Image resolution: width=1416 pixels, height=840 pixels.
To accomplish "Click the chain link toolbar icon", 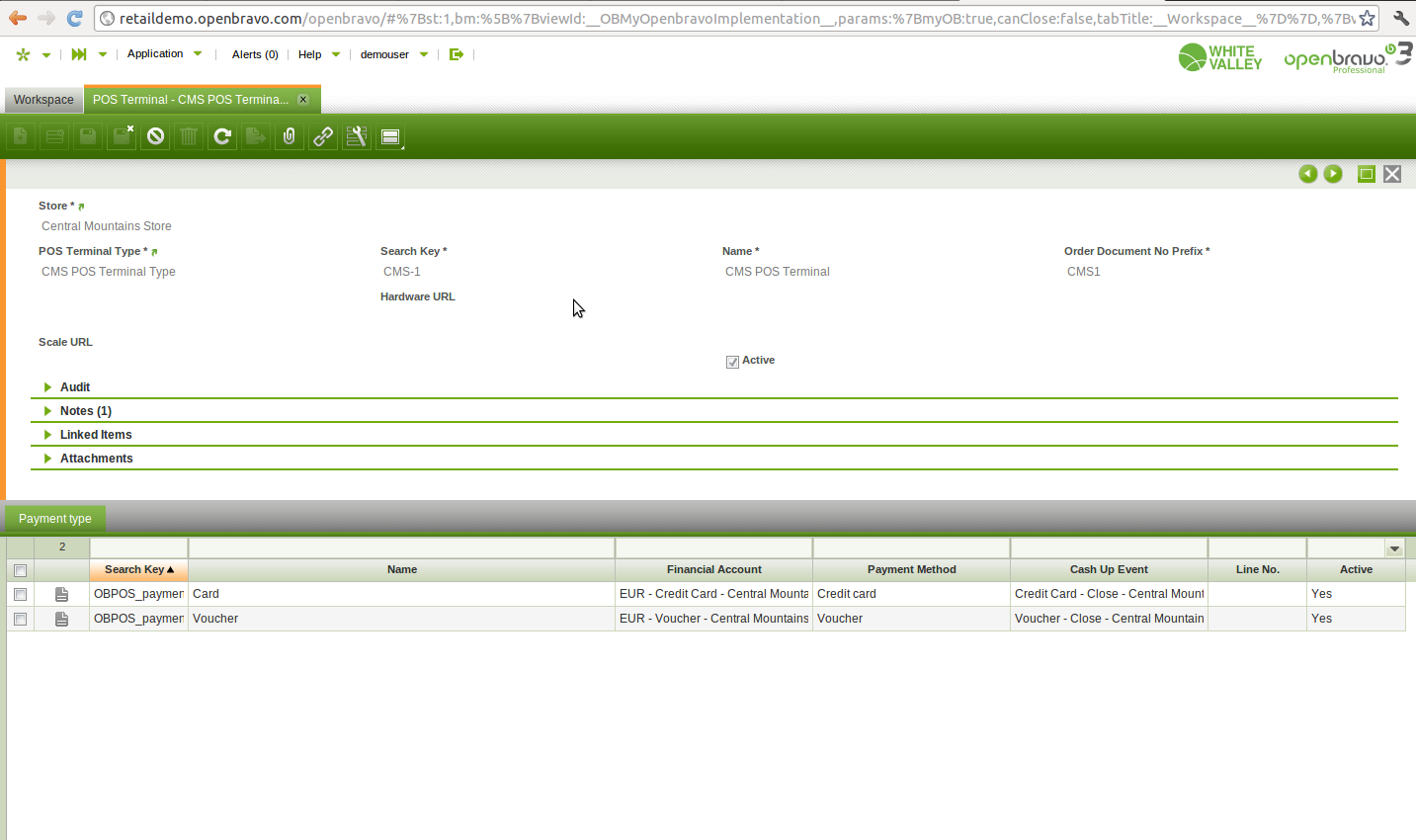I will click(x=323, y=136).
